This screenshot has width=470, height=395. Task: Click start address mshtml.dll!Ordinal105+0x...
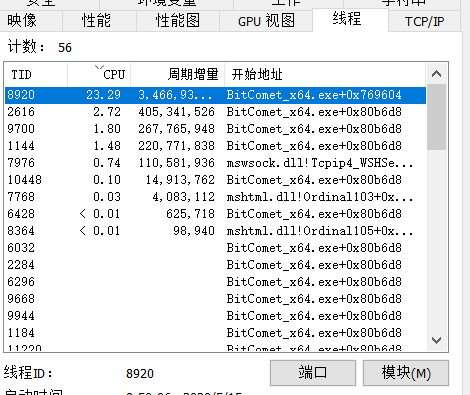point(320,231)
